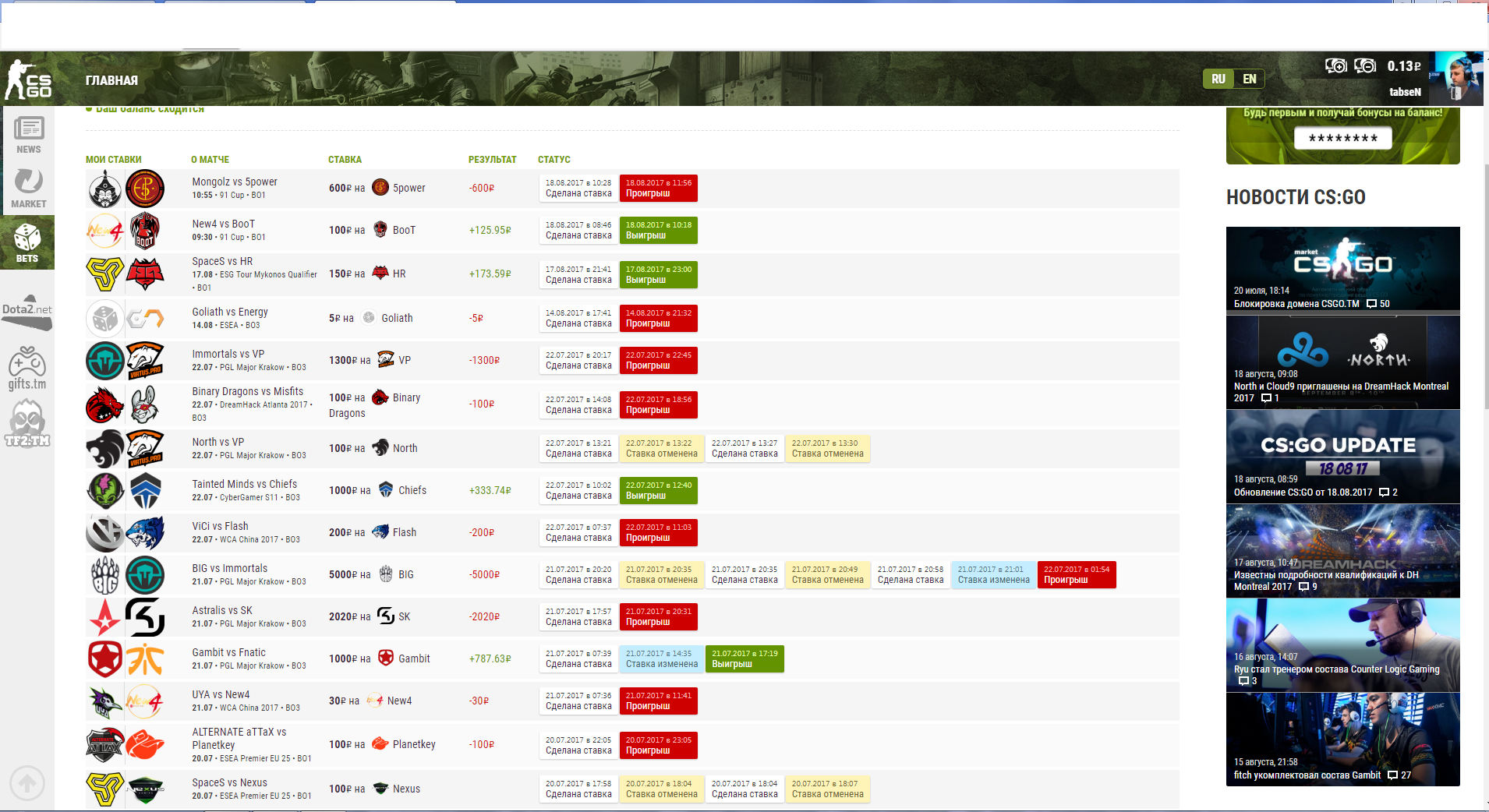Click Выигрыш status in SpaceS vs HR row
Viewport: 1489px width, 812px height.
[x=659, y=274]
